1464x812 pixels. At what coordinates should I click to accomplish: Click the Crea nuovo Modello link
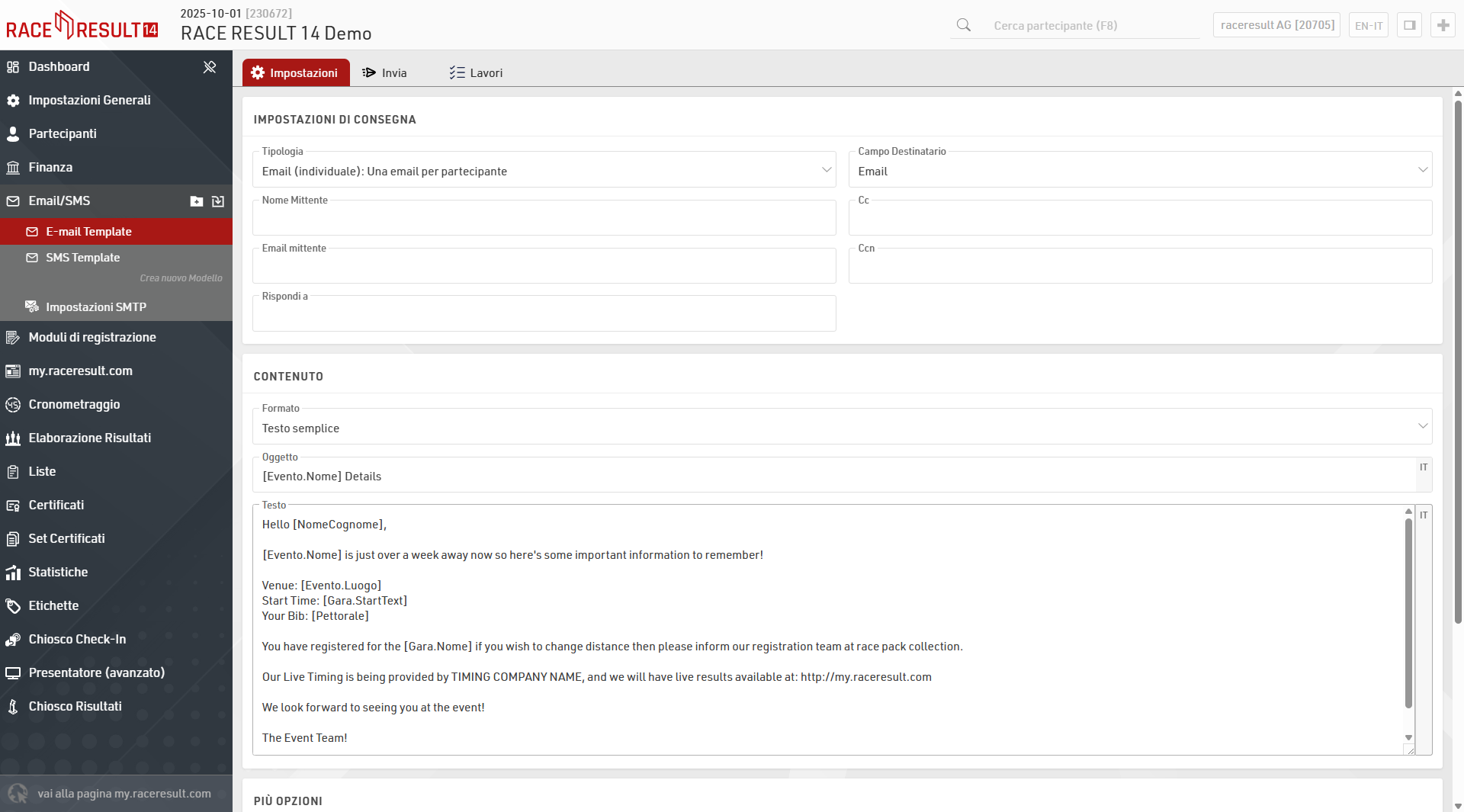click(181, 278)
